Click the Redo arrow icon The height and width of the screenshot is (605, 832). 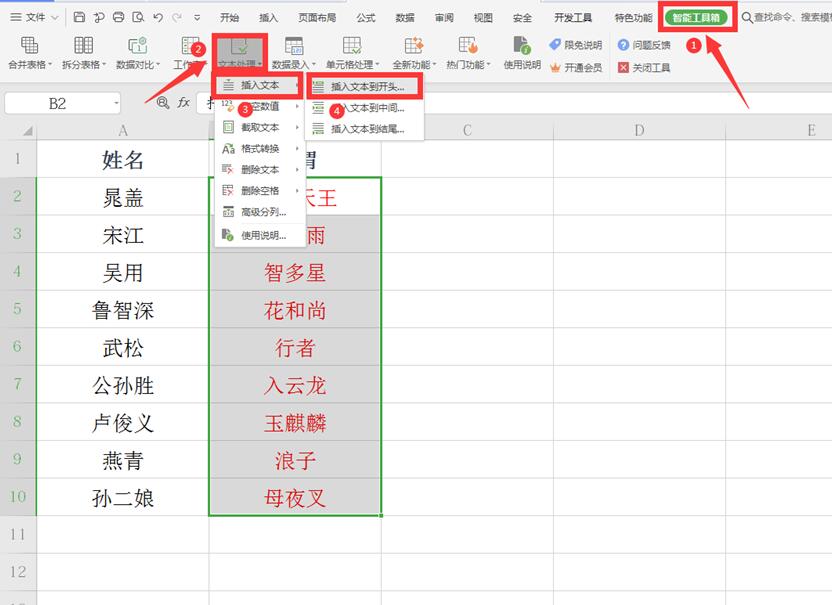point(177,17)
